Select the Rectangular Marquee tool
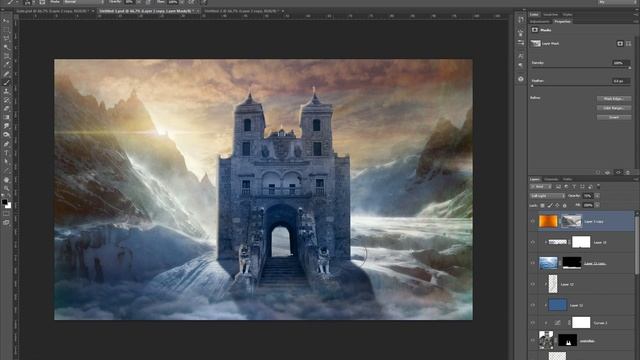This screenshot has height=360, width=640. 6,29
